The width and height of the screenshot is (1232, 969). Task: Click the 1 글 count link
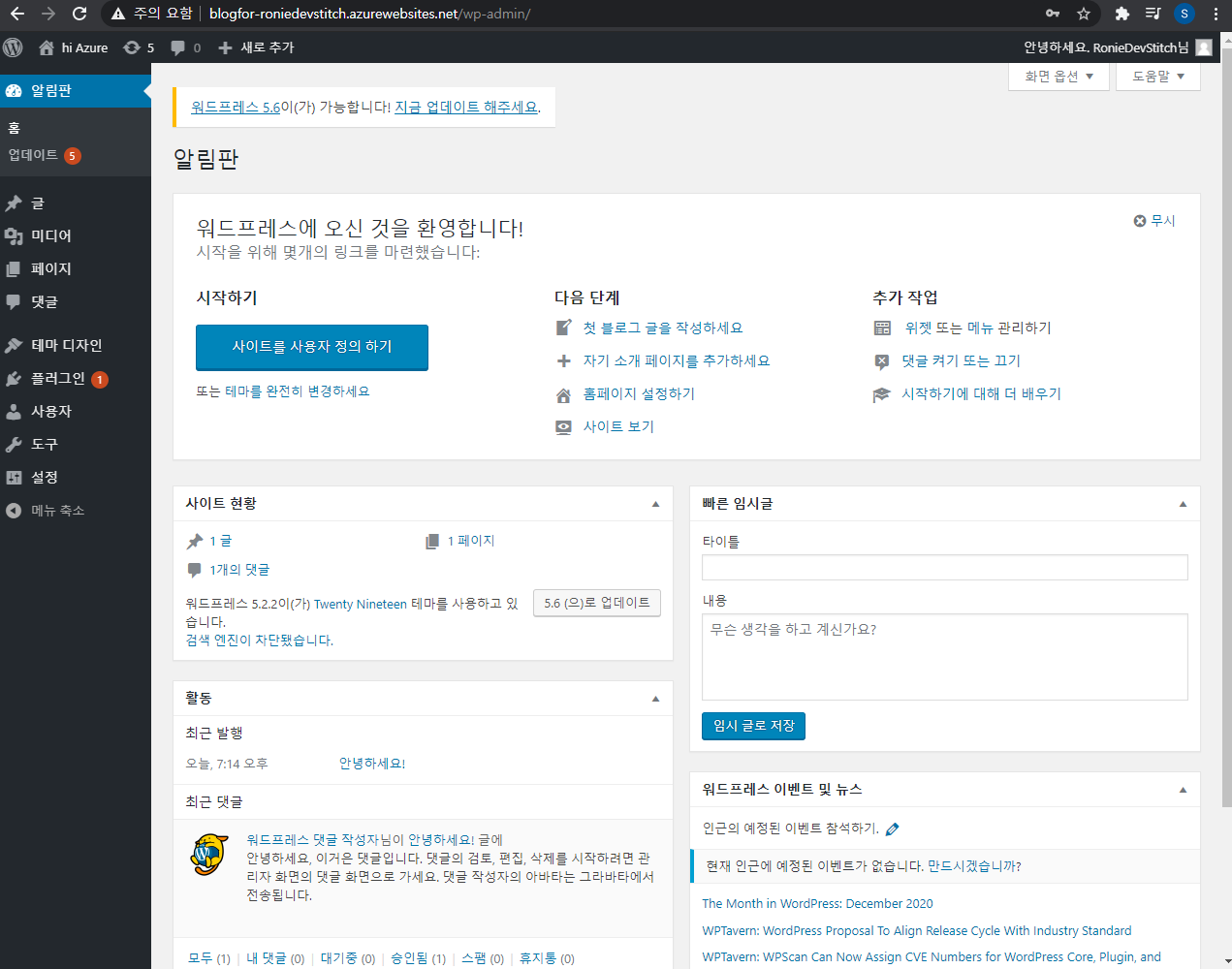[221, 541]
